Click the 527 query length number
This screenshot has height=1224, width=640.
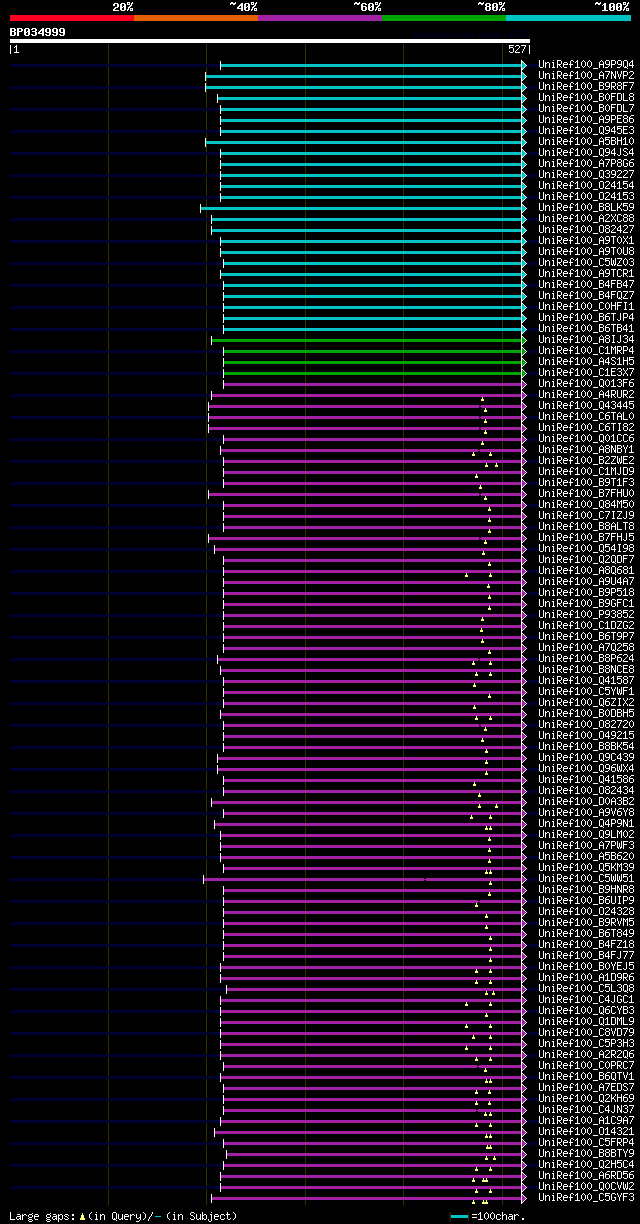pos(517,49)
